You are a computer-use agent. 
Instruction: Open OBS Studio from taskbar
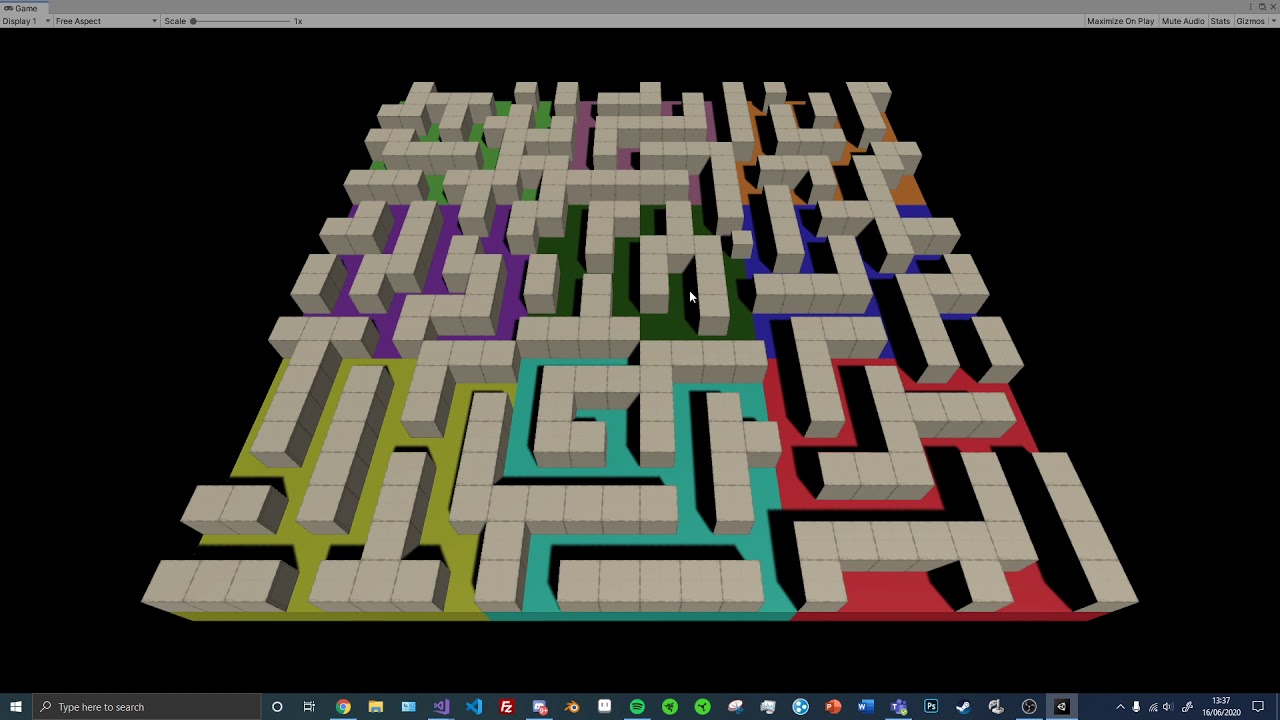pyautogui.click(x=1029, y=707)
